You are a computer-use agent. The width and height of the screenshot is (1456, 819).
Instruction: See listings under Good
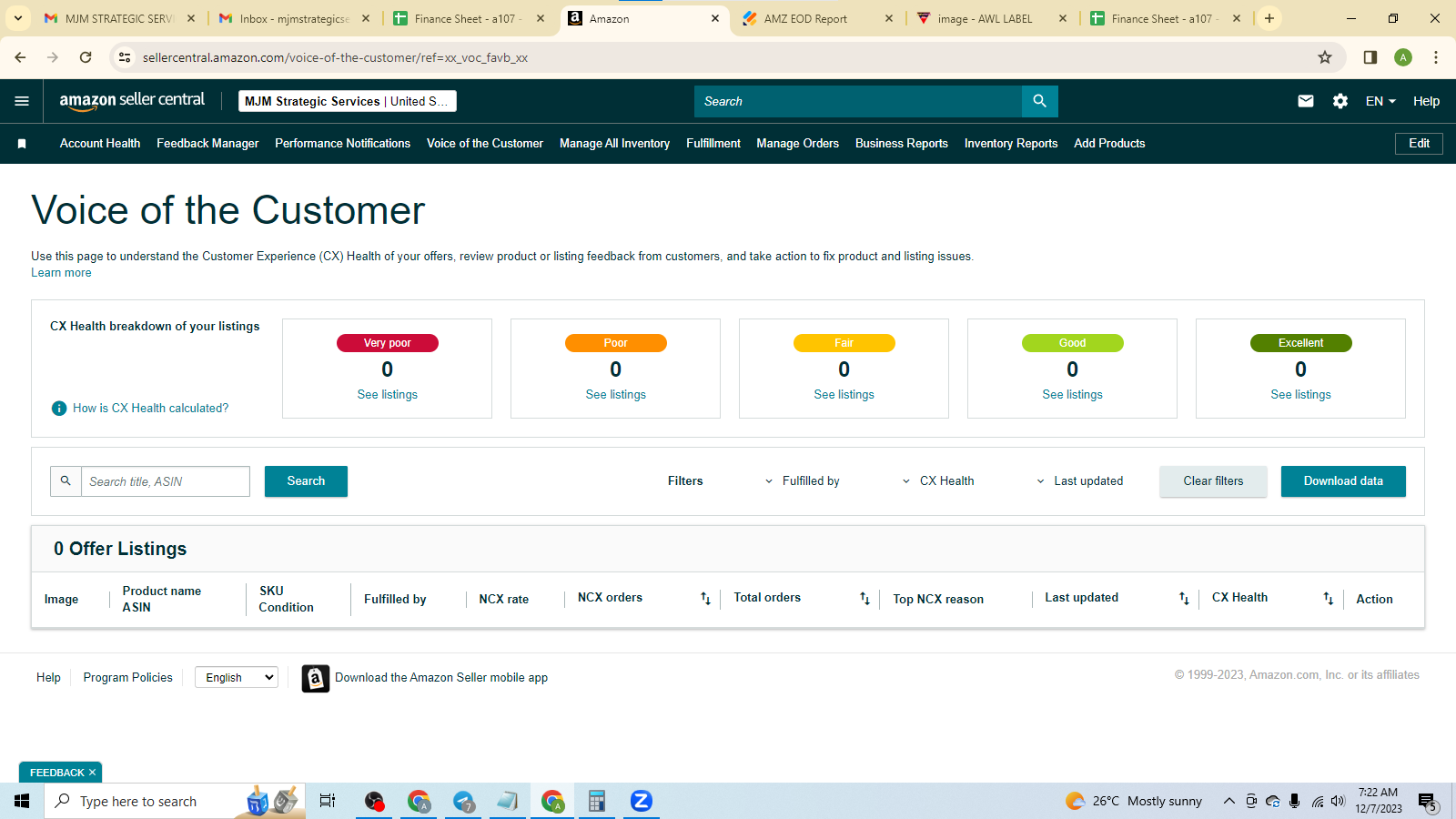[1072, 395]
